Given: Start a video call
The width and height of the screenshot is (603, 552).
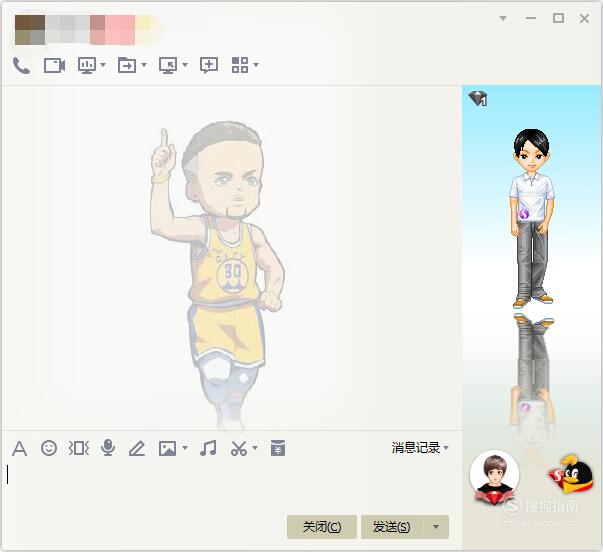Looking at the screenshot, I should pyautogui.click(x=54, y=65).
